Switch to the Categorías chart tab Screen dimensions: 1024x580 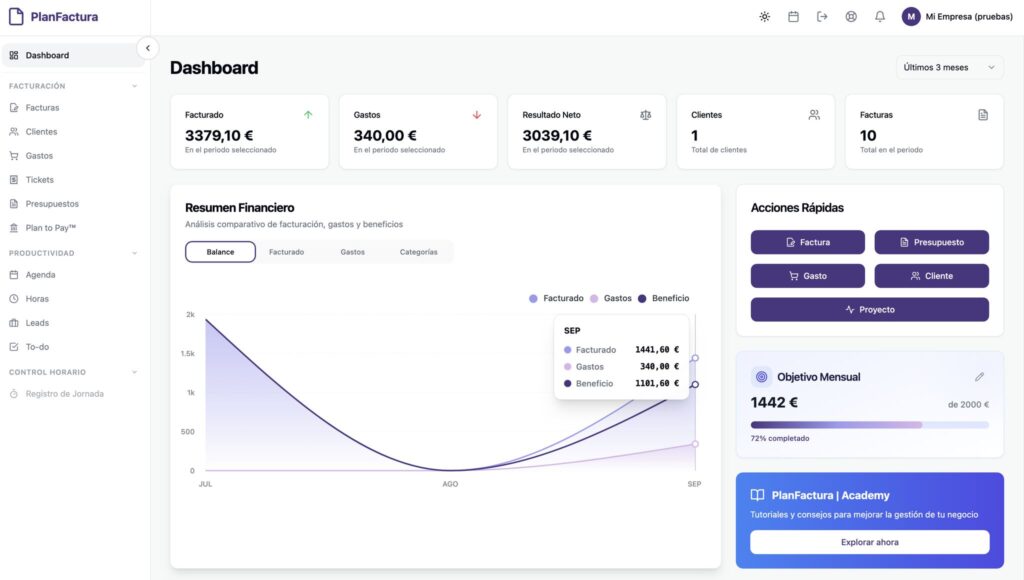(419, 252)
